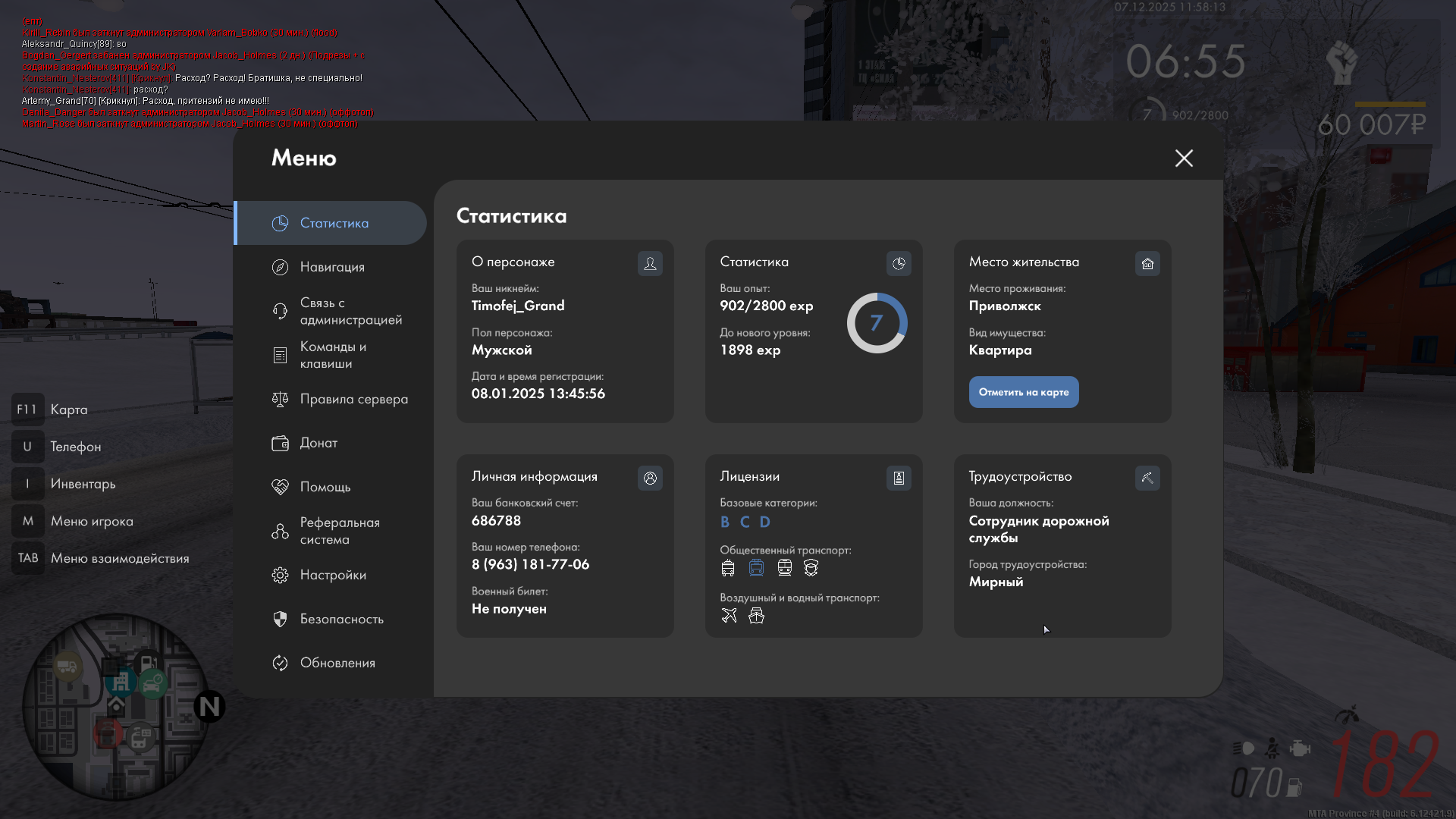Click the user circle icon in Личная информация
1456x819 pixels.
(x=650, y=478)
